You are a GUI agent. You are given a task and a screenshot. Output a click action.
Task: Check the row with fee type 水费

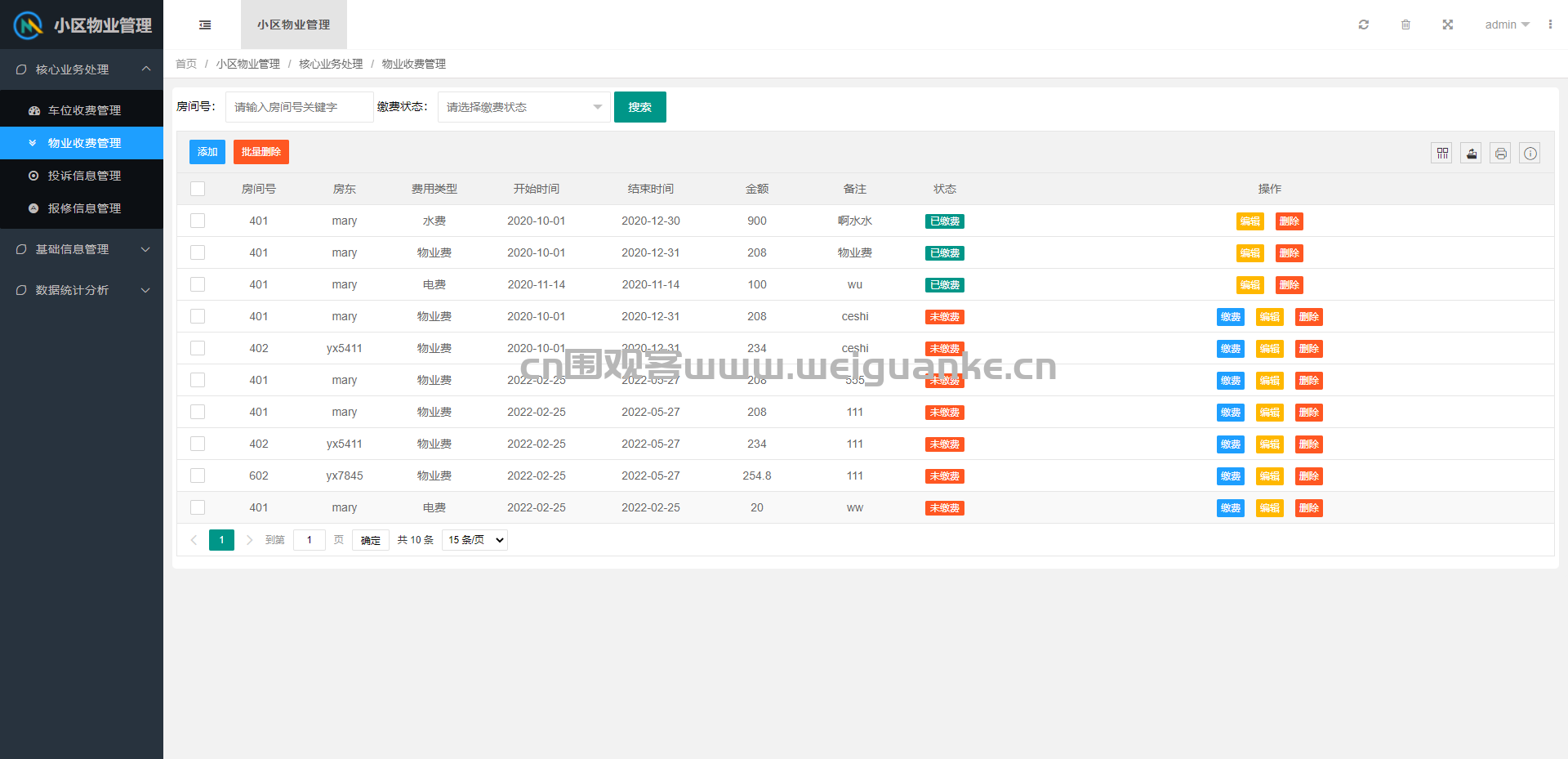198,221
